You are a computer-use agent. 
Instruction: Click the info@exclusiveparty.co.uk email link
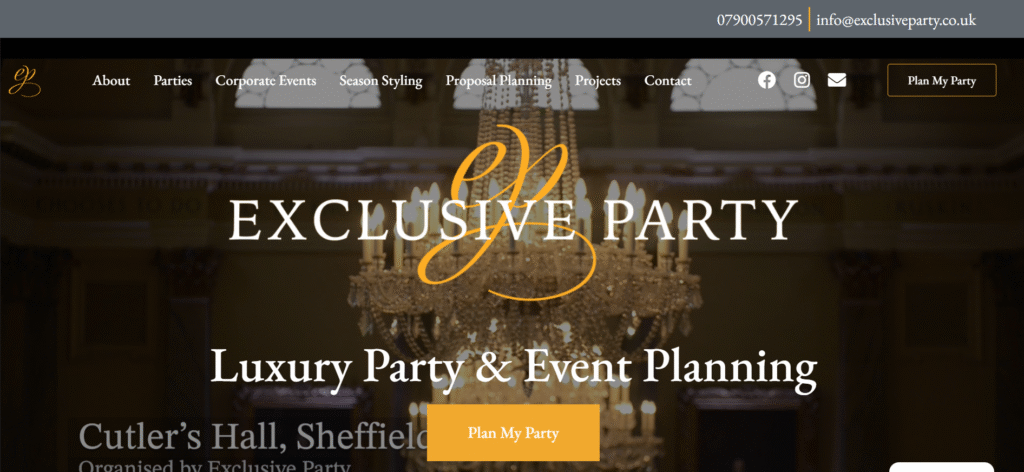(x=896, y=20)
